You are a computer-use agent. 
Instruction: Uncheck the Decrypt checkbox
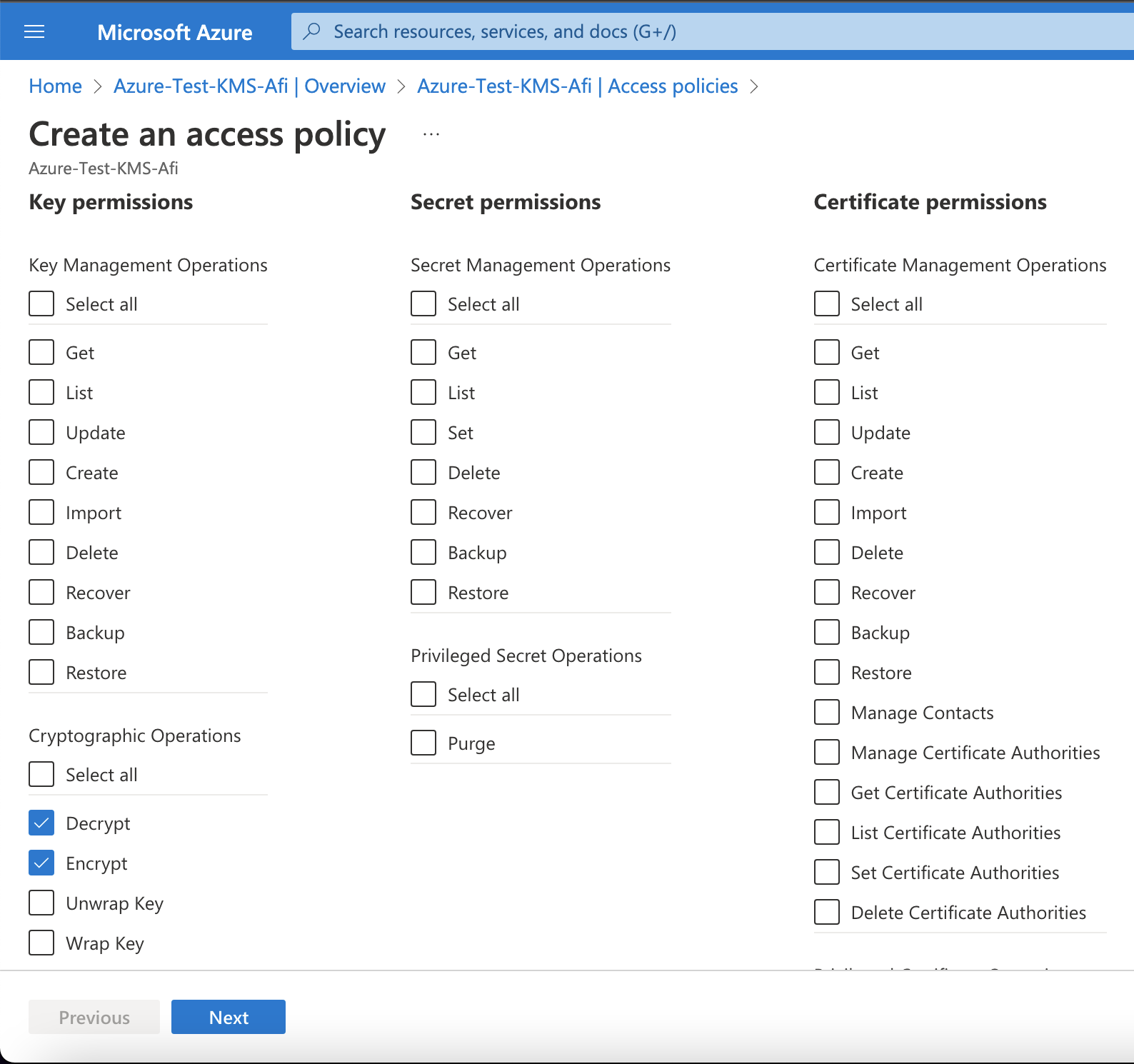tap(41, 823)
